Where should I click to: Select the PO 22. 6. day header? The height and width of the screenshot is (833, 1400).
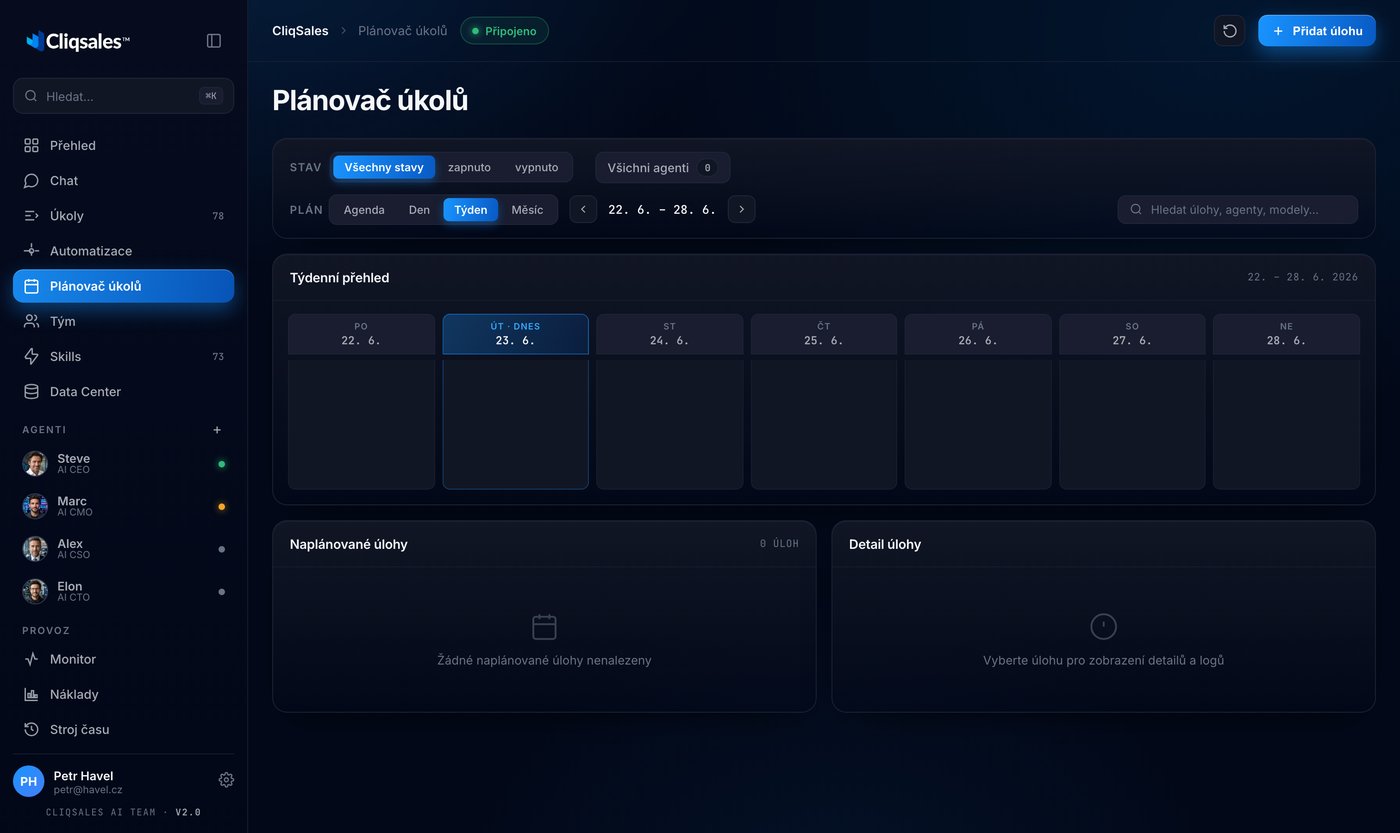pyautogui.click(x=361, y=334)
